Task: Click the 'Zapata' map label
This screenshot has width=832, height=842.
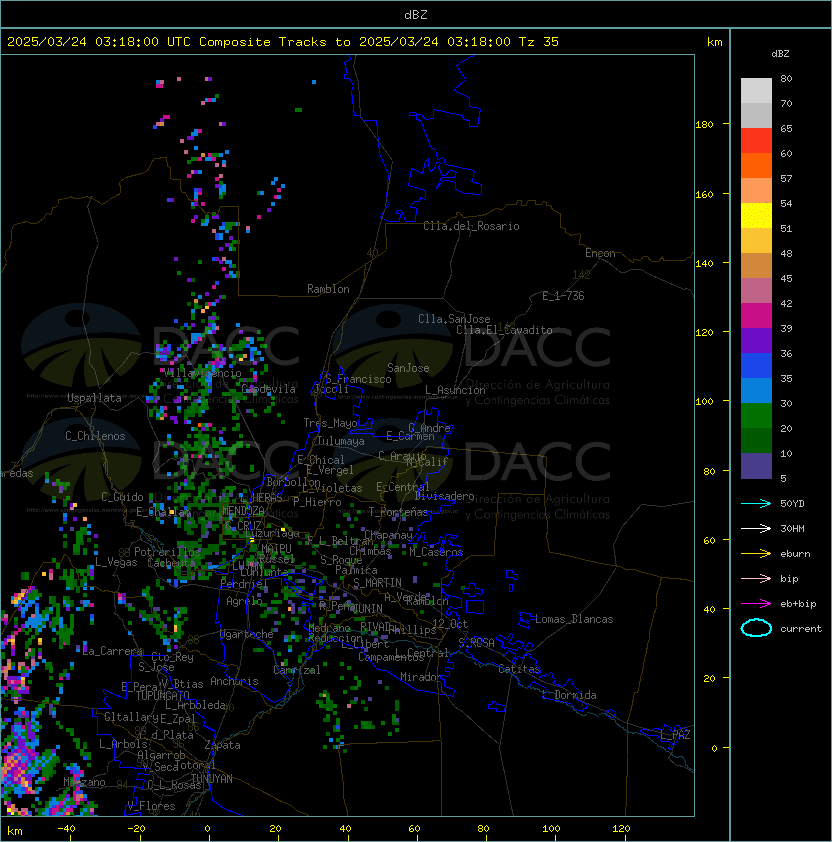Action: 222,745
